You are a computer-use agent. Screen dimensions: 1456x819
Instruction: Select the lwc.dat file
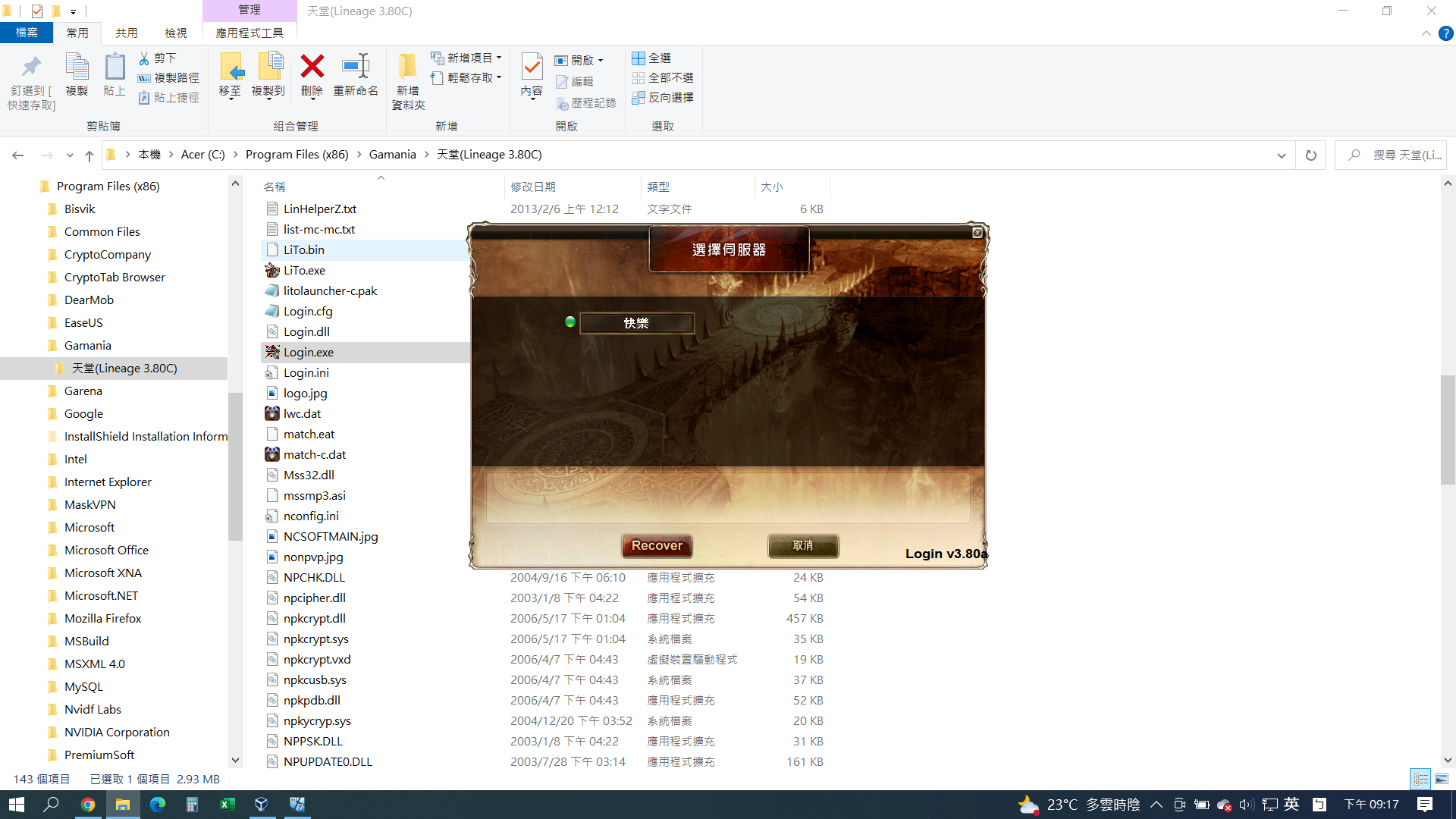point(302,413)
